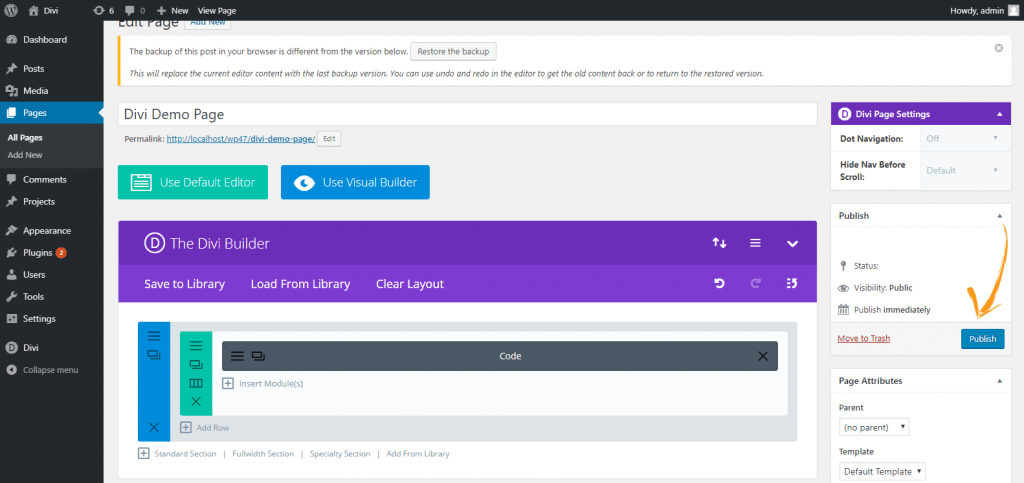This screenshot has width=1024, height=483.
Task: Go to Dashboard in sidebar
Action: (45, 40)
